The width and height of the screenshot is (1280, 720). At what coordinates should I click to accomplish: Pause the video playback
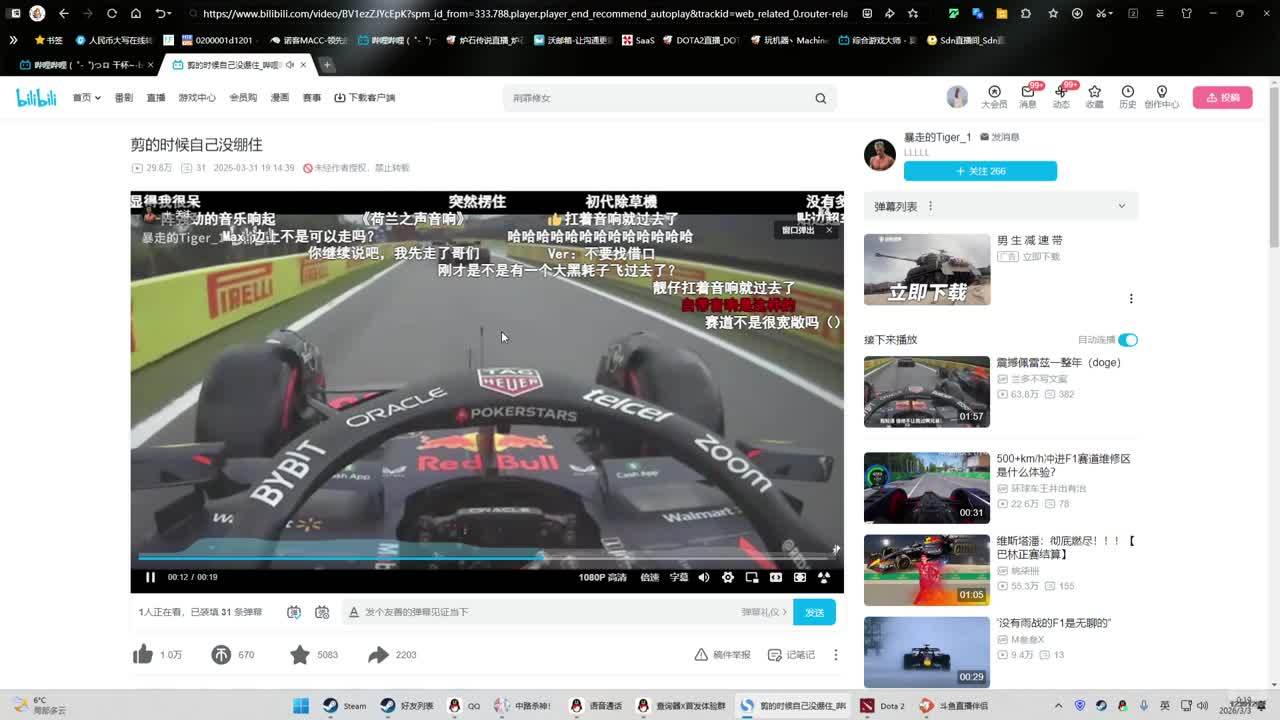150,577
